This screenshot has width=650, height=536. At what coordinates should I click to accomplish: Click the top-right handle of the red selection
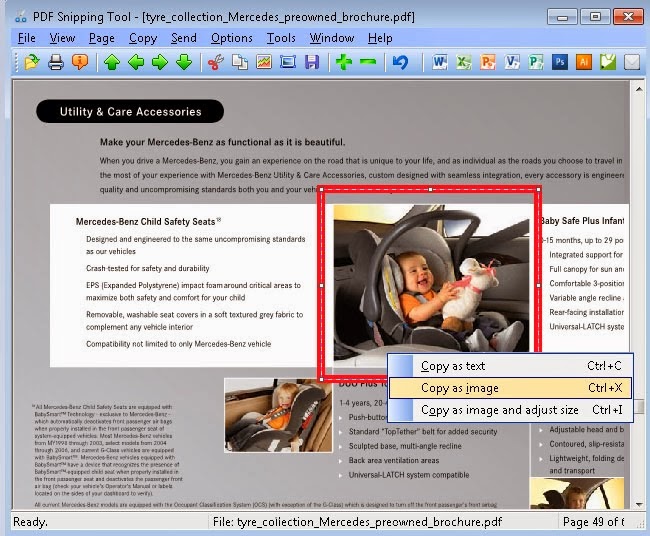[538, 189]
